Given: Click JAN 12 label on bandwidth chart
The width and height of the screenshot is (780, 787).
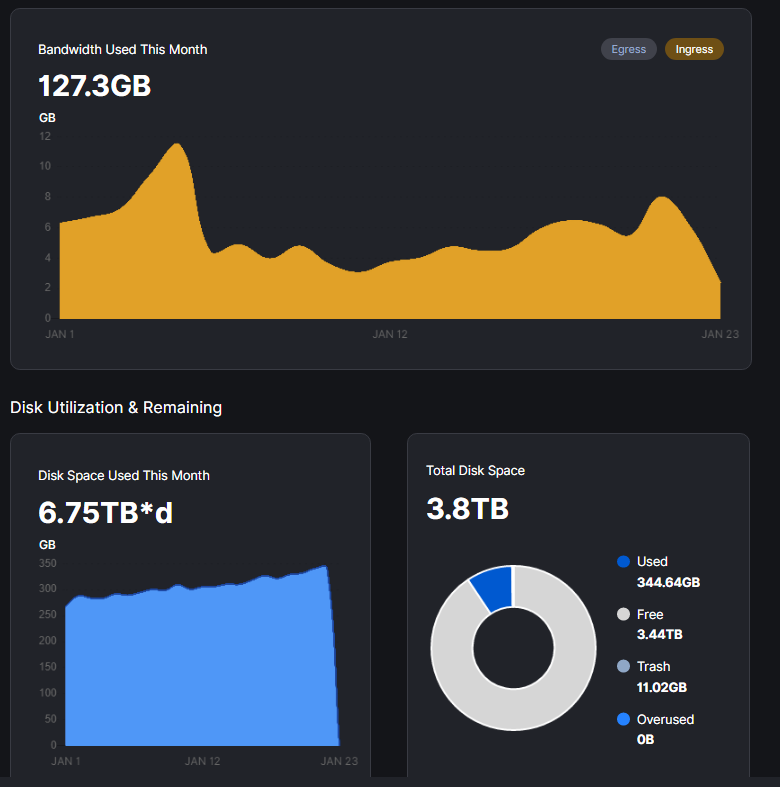Looking at the screenshot, I should pos(390,334).
